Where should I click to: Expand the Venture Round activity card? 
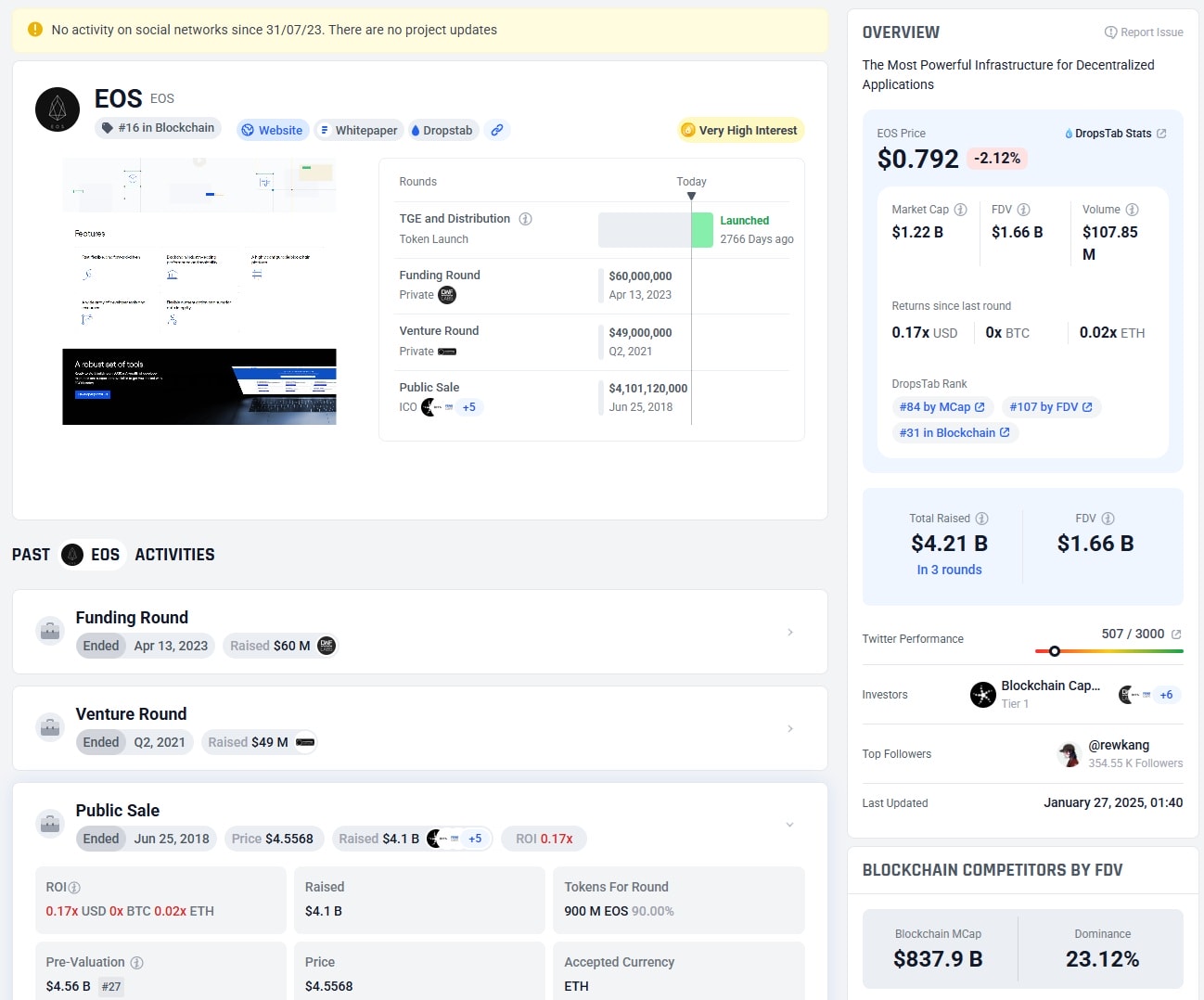(790, 728)
